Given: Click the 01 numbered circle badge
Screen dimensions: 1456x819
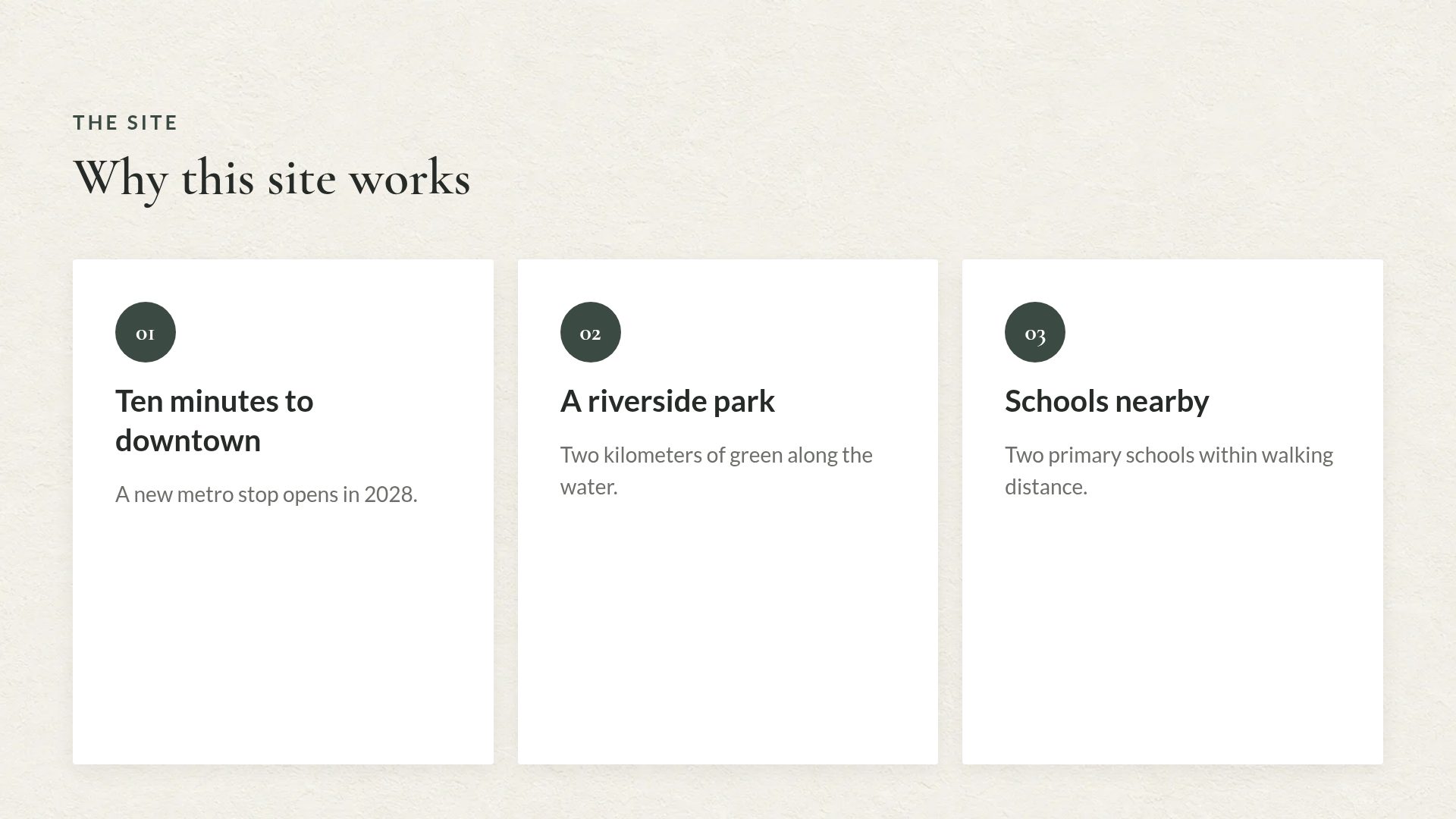Looking at the screenshot, I should [x=146, y=332].
